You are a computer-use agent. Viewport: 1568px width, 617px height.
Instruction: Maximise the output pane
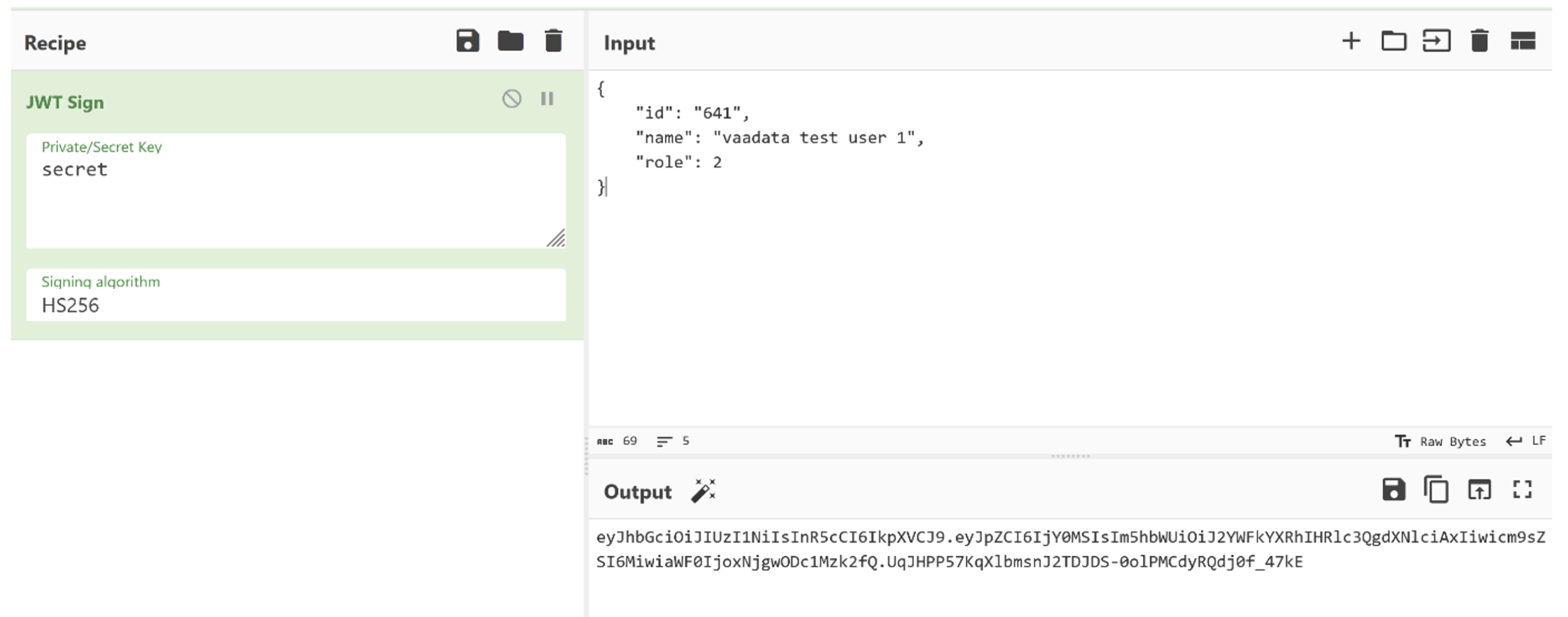pos(1523,490)
